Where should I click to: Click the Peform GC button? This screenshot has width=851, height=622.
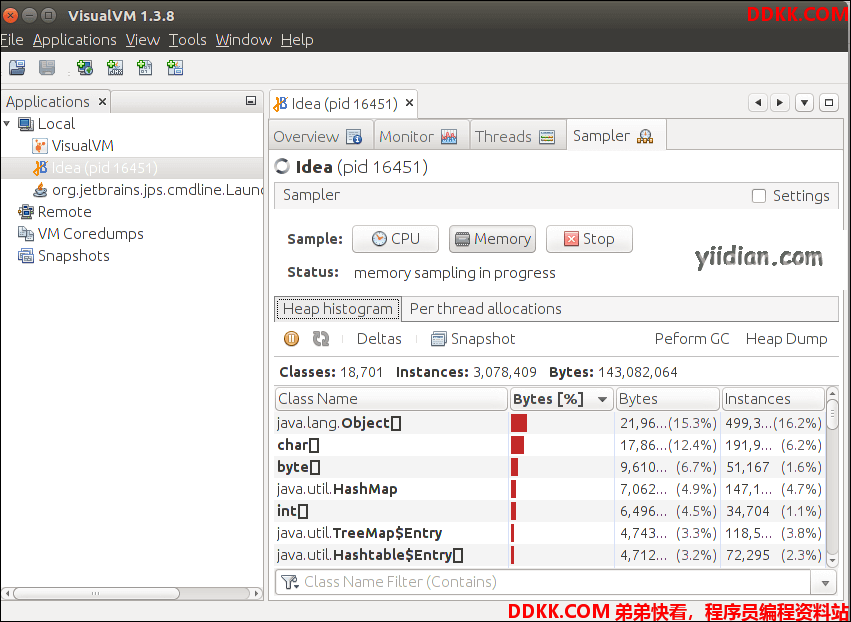point(692,339)
